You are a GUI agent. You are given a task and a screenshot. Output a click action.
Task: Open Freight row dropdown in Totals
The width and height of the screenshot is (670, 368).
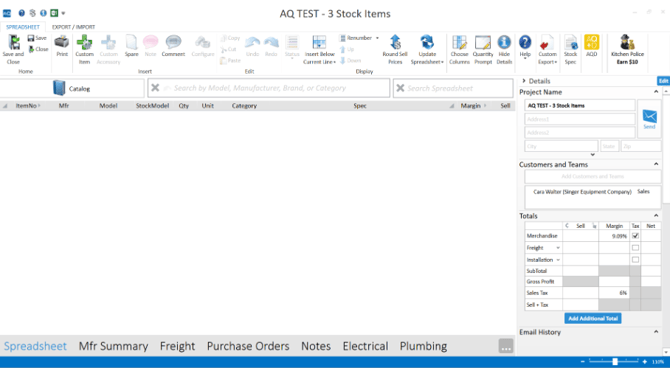pyautogui.click(x=558, y=248)
